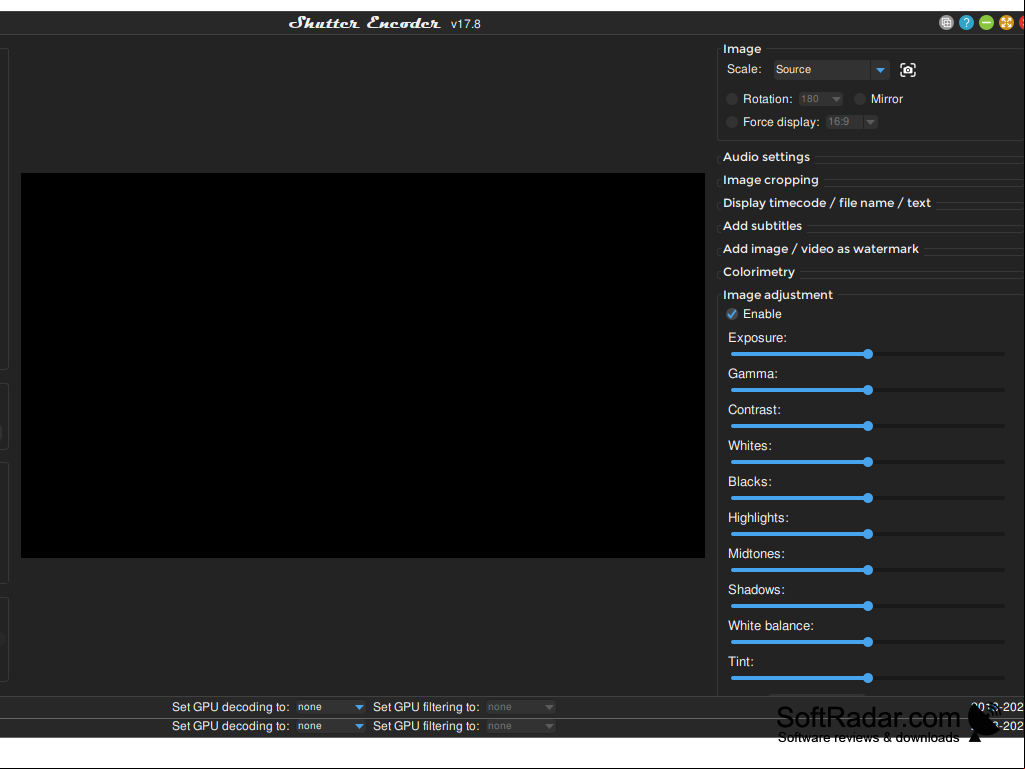Expand the Audio settings section
The width and height of the screenshot is (1025, 769).
766,157
